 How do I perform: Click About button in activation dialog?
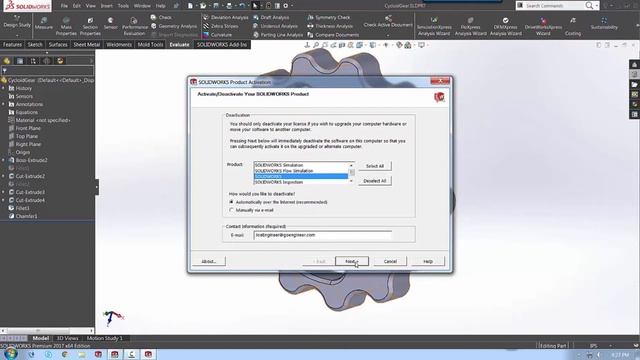[x=209, y=261]
